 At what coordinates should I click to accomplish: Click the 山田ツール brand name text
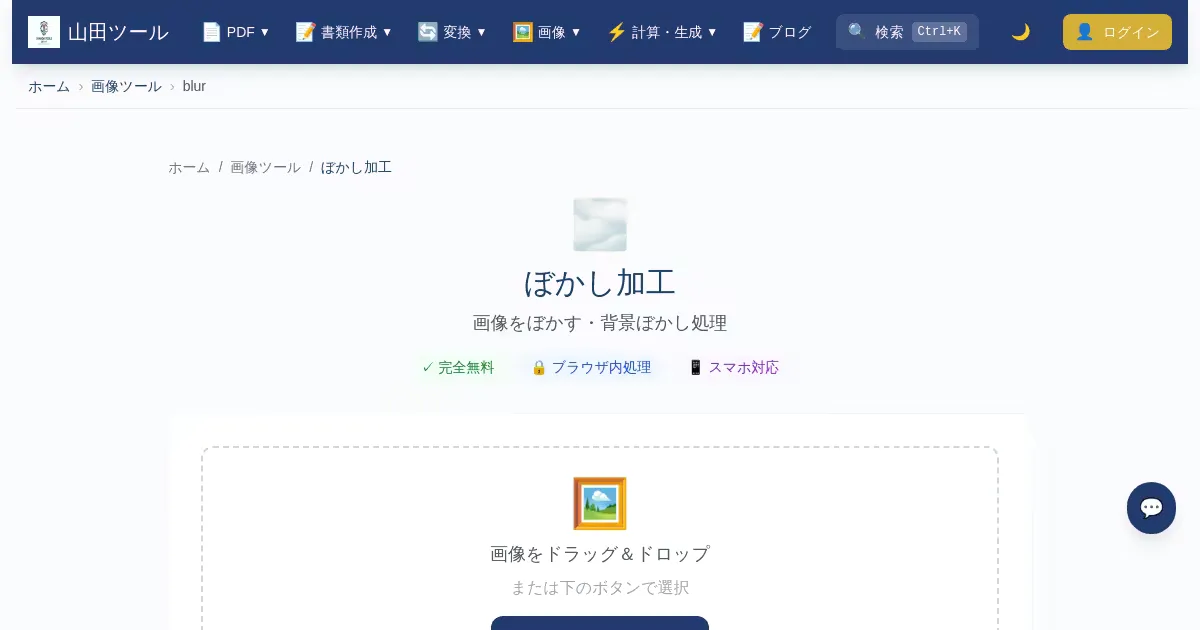pos(118,32)
